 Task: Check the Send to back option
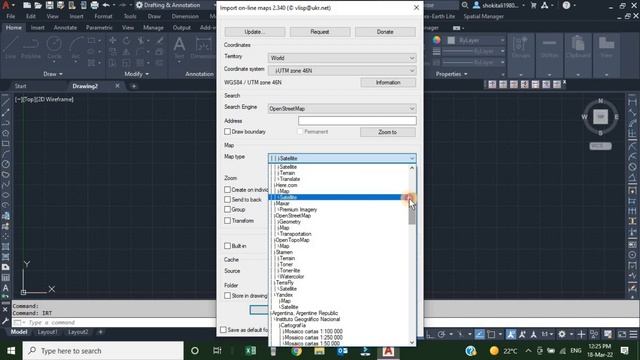(x=227, y=200)
